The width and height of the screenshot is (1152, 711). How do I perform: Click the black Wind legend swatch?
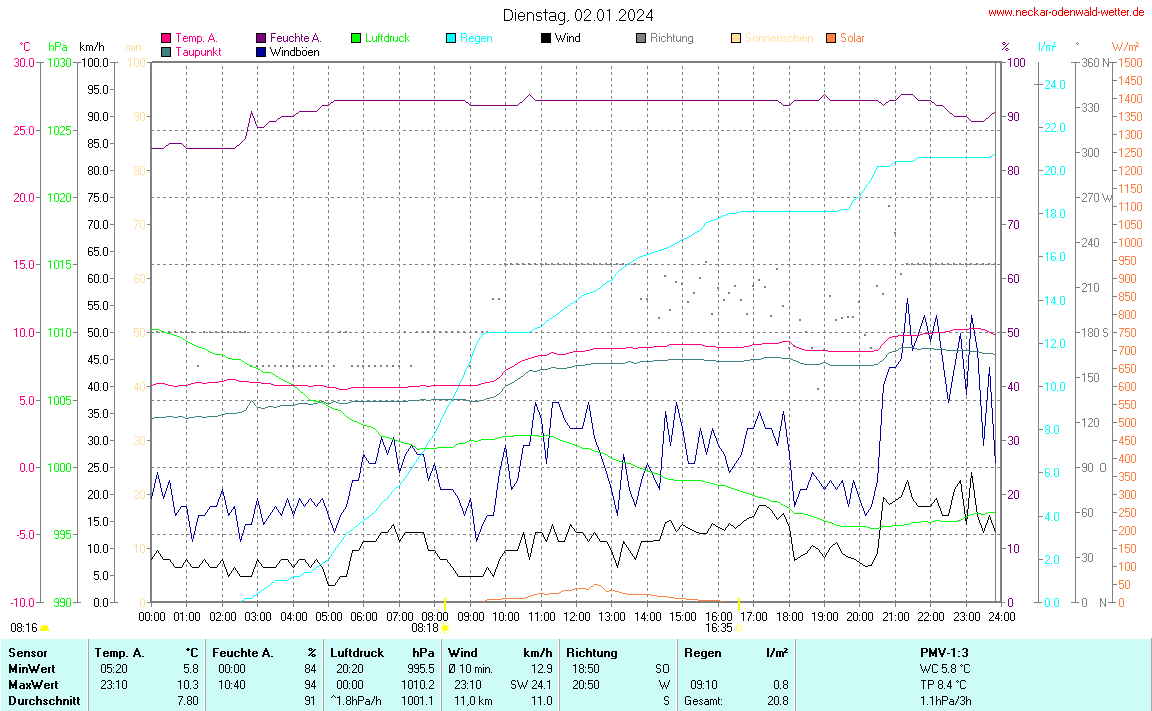point(546,38)
